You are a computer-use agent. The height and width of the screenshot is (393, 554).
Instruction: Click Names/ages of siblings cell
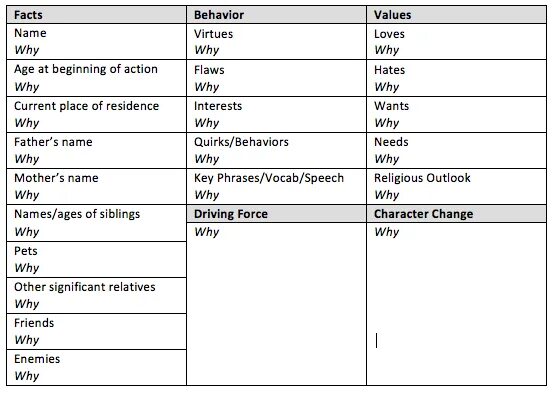(x=96, y=223)
